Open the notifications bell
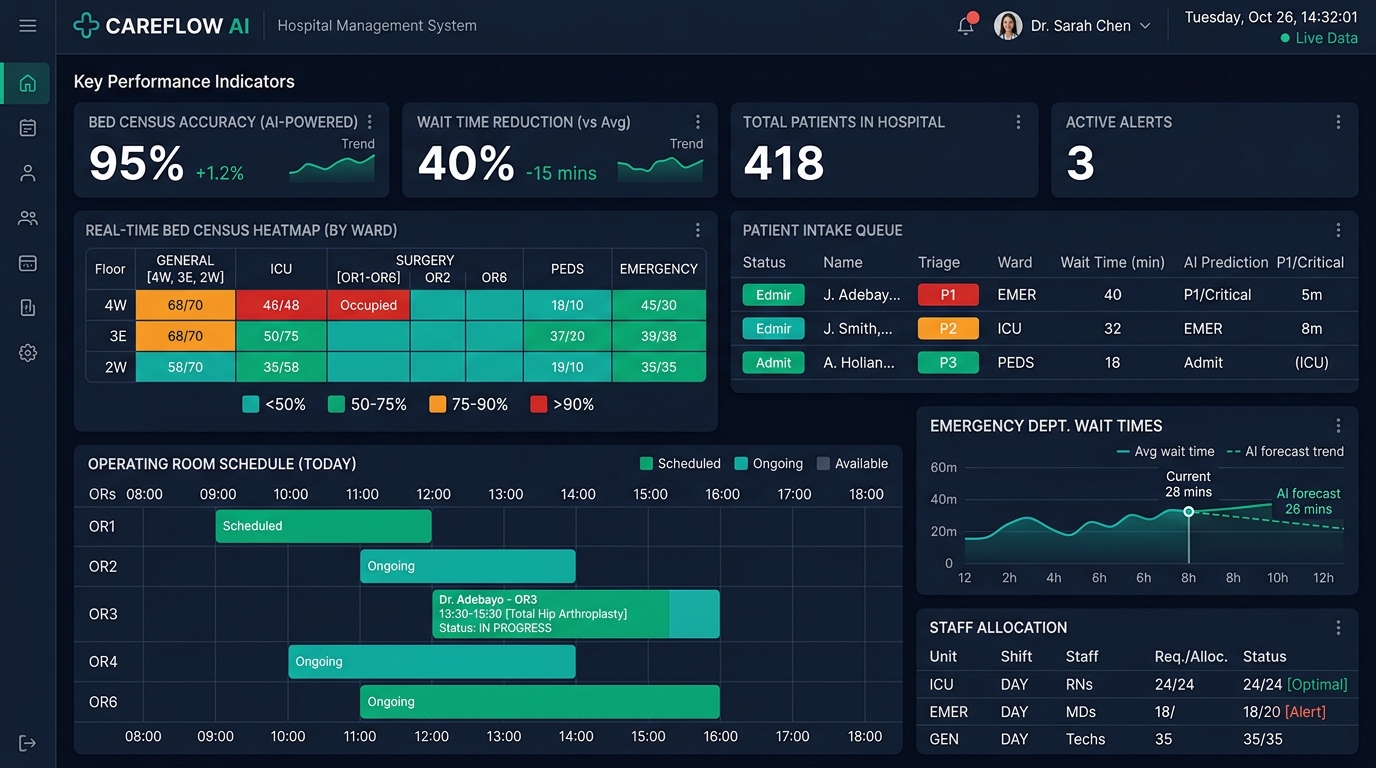1376x768 pixels. point(966,26)
